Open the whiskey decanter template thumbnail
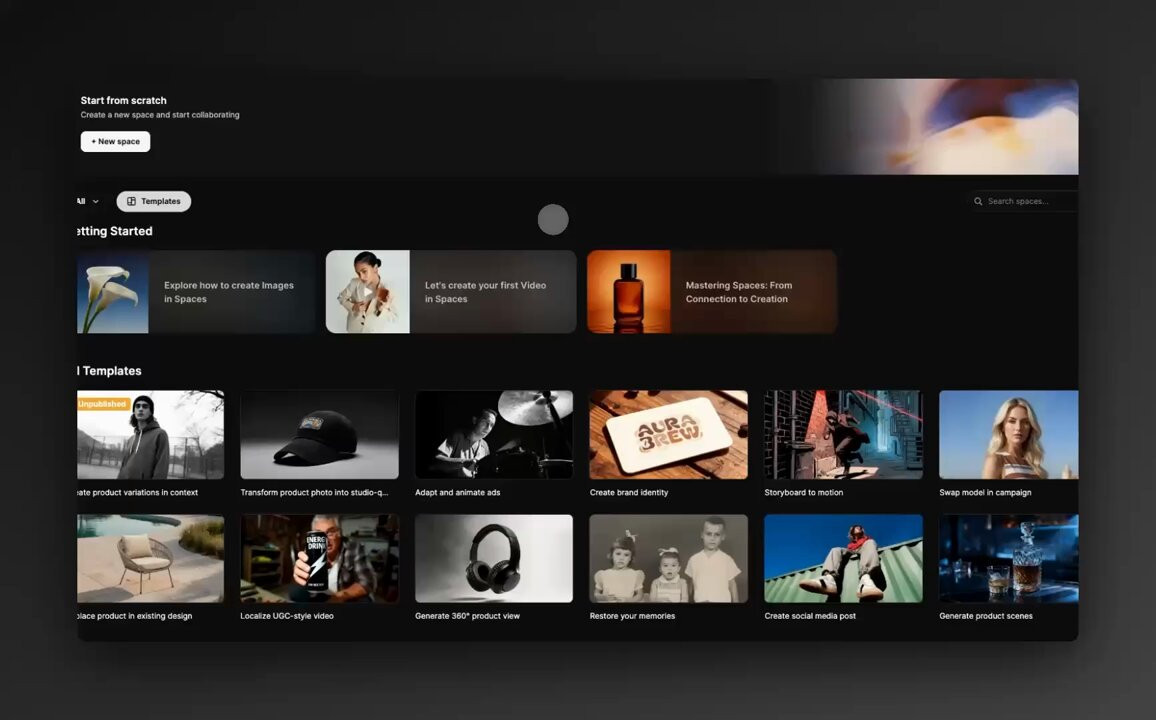 coord(1009,559)
